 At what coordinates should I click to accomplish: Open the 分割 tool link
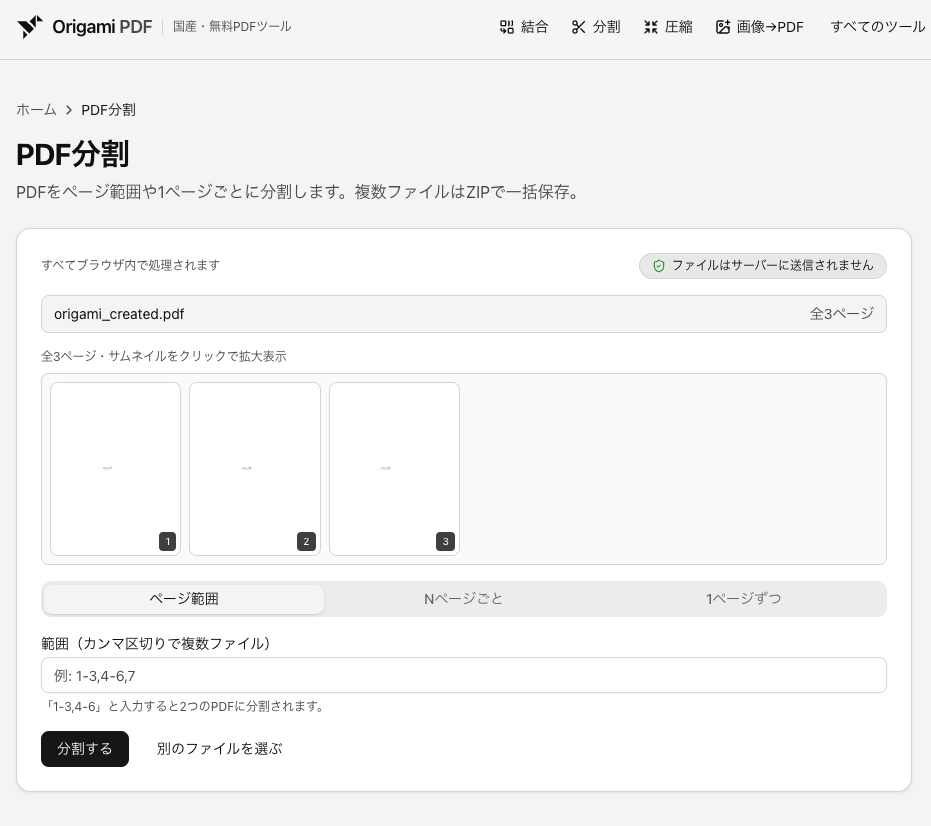click(x=596, y=27)
